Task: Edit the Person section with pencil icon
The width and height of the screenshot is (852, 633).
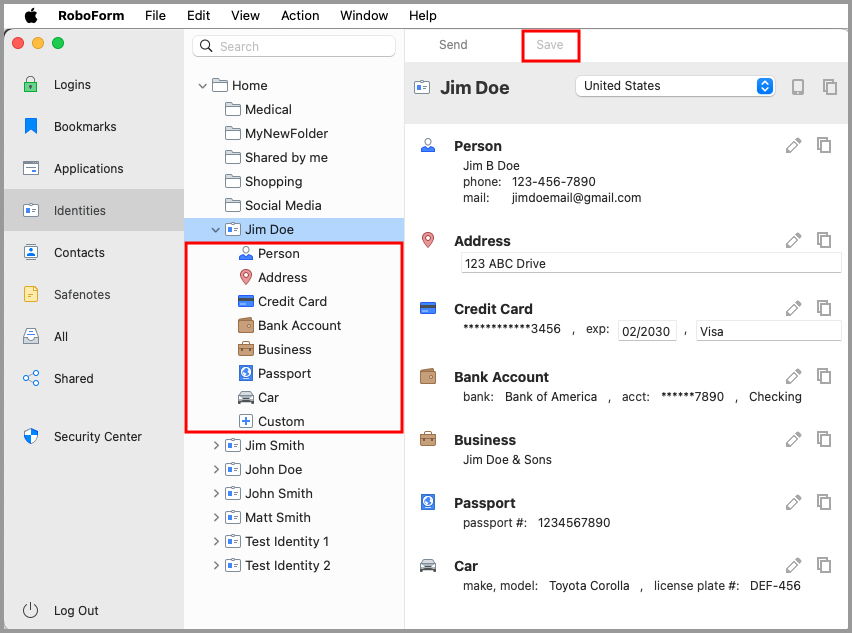Action: click(x=793, y=146)
